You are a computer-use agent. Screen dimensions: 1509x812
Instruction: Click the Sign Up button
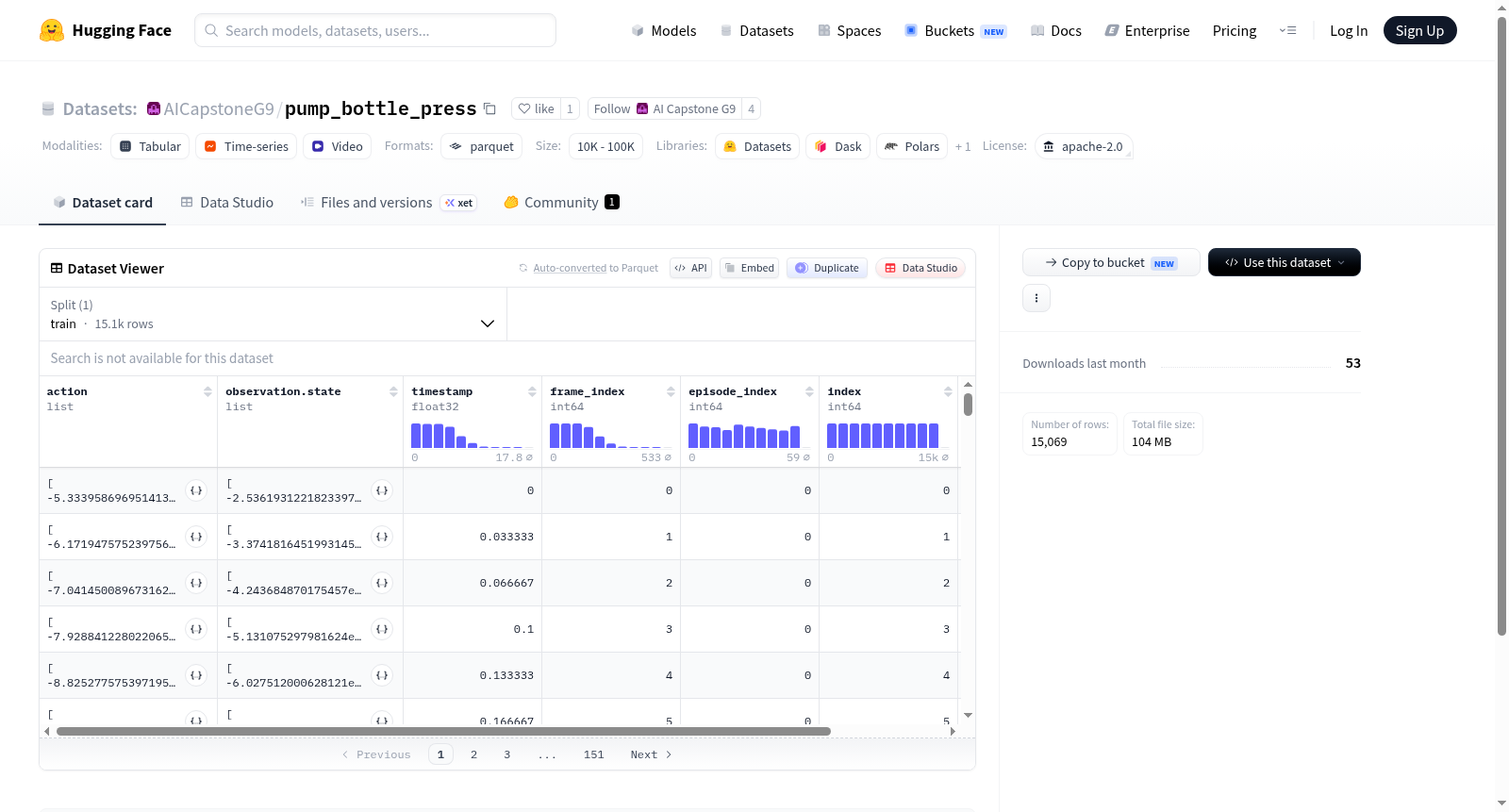1419,30
